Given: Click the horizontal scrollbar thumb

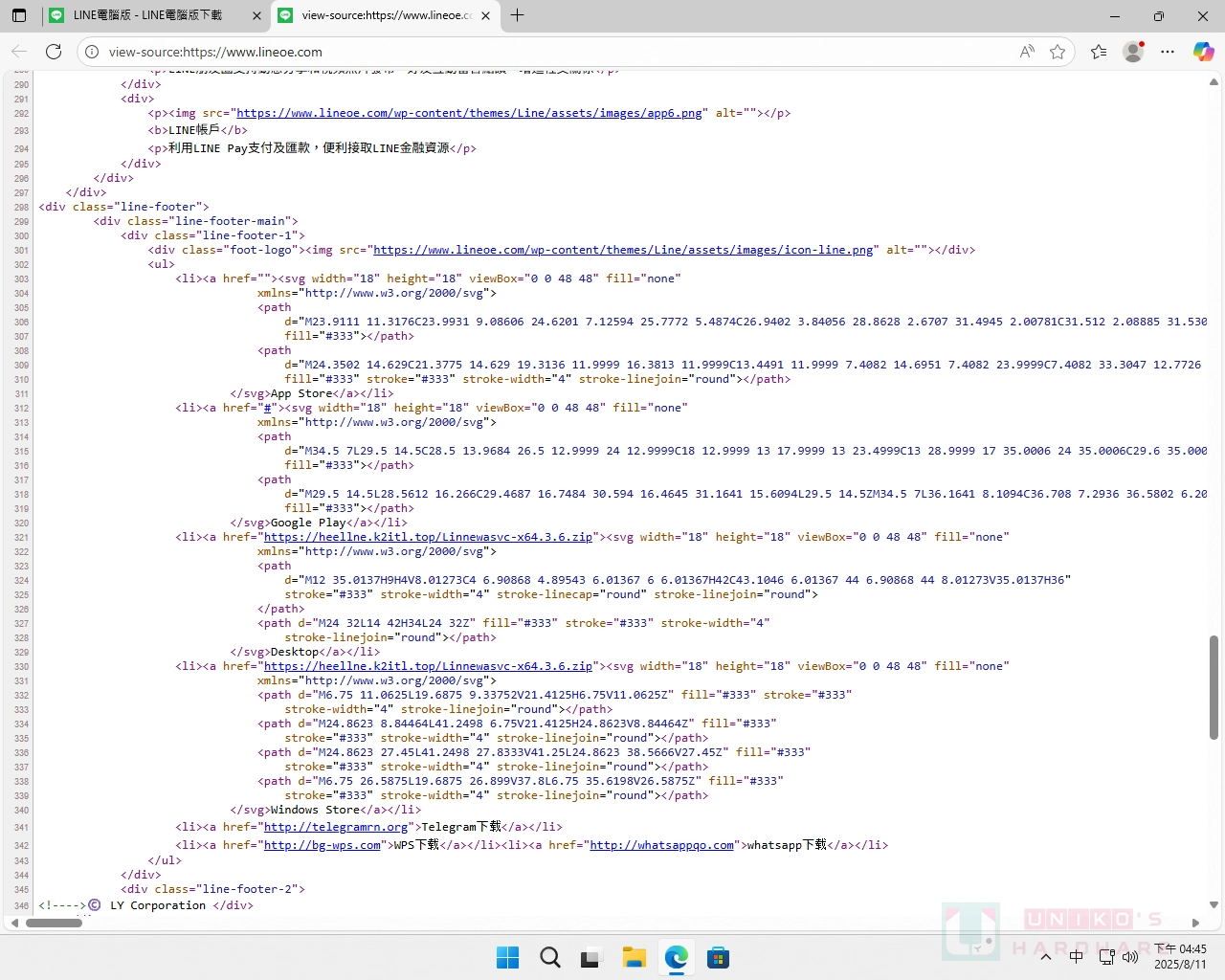Looking at the screenshot, I should (54, 924).
